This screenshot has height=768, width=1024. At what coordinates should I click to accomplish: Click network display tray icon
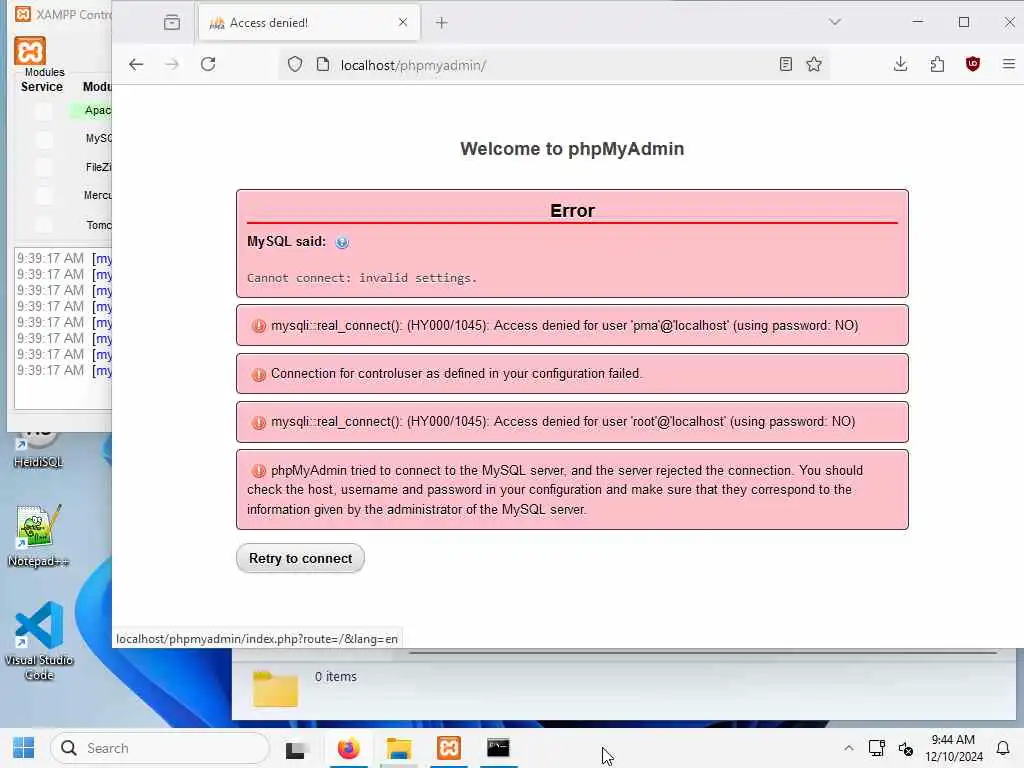coord(876,748)
